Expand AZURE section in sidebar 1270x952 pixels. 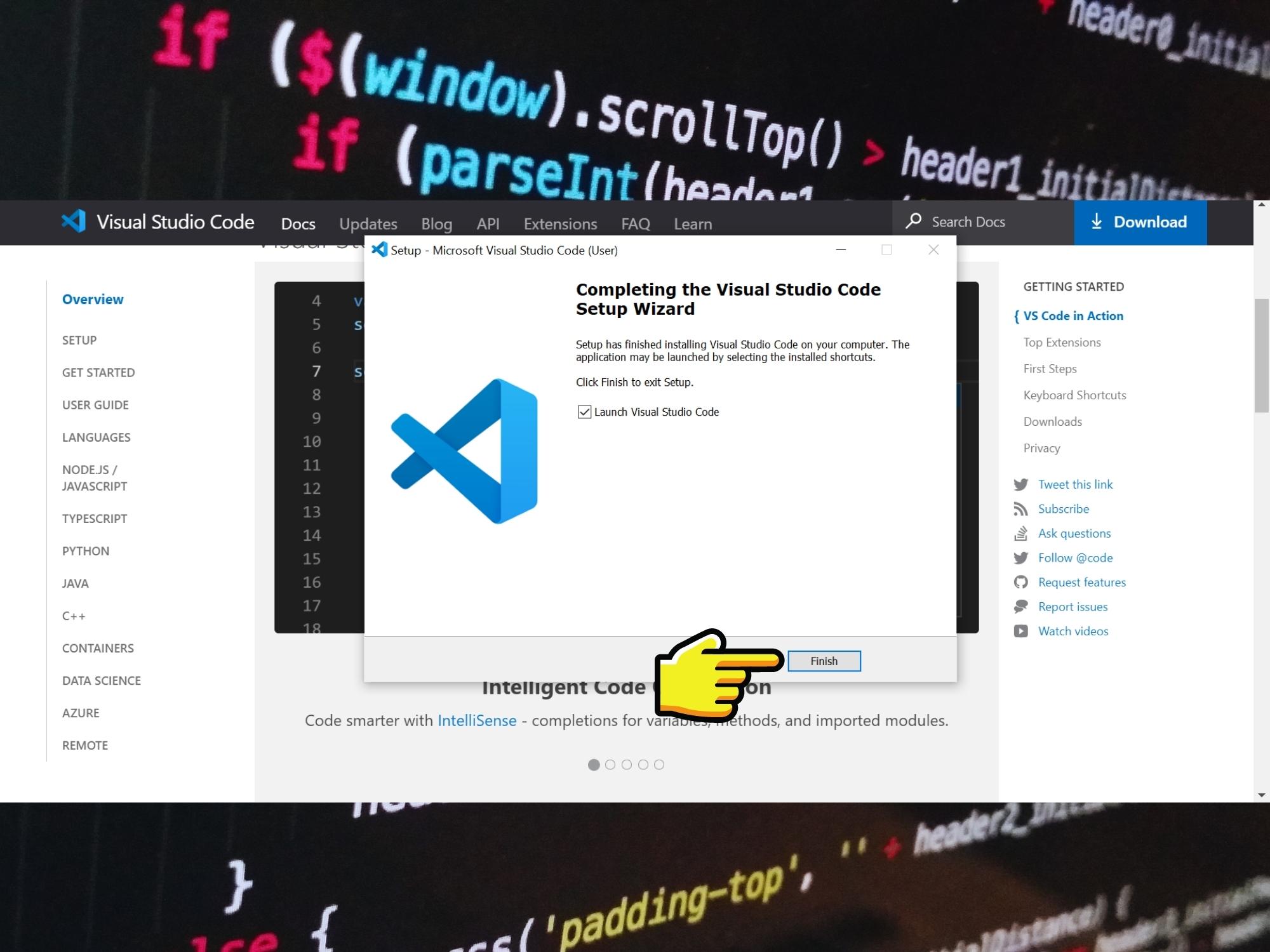pos(81,713)
